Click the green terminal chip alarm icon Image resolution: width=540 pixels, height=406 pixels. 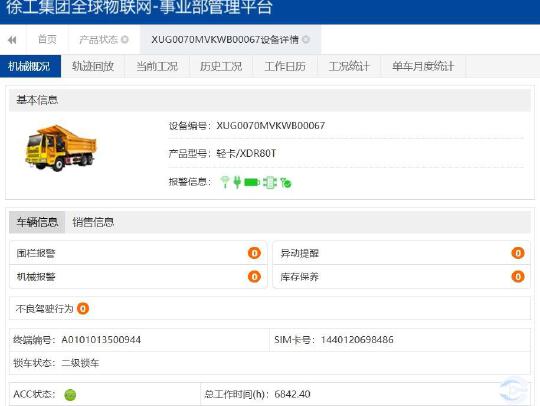click(x=270, y=182)
